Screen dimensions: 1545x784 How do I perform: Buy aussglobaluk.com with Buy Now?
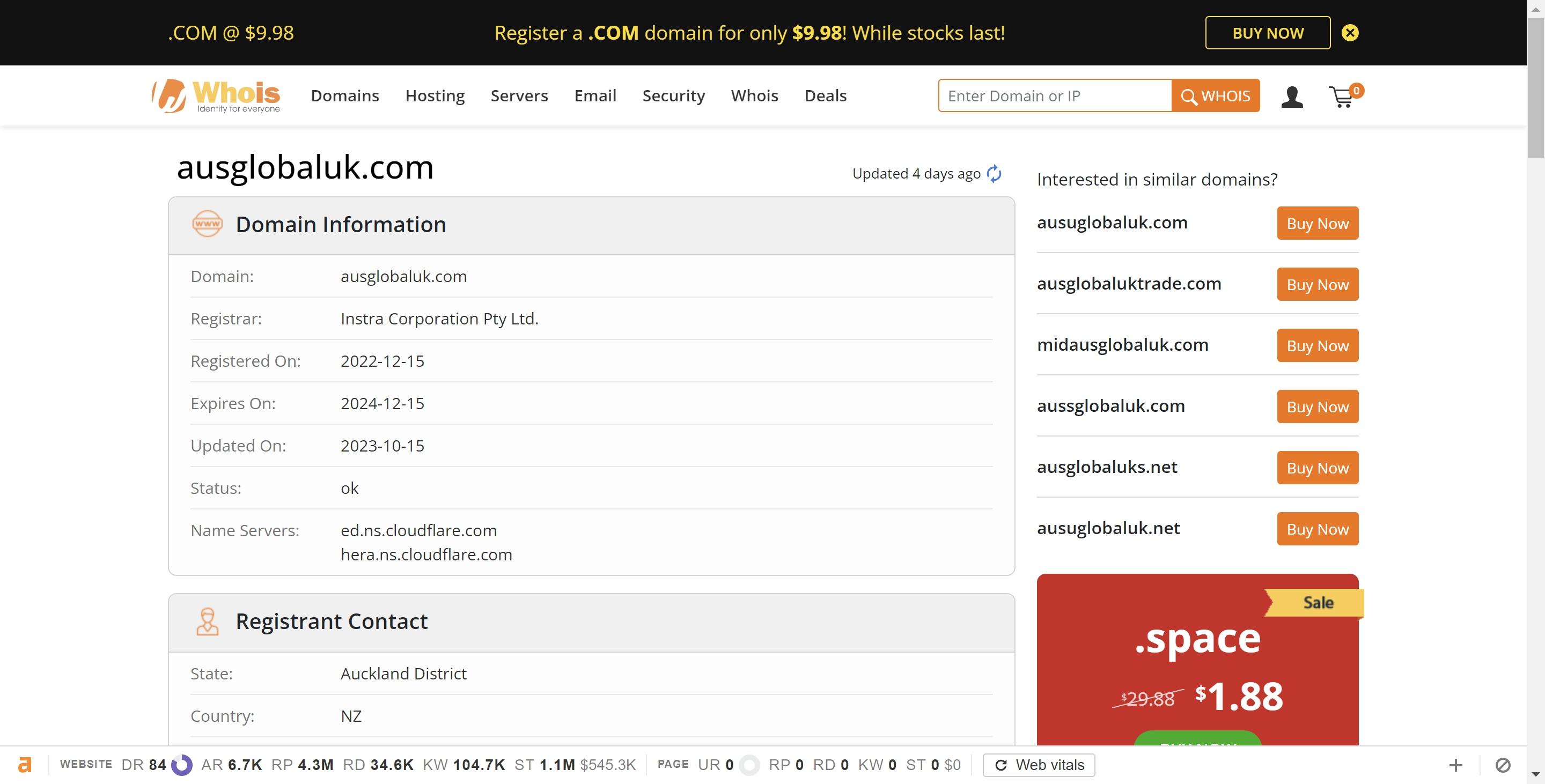click(1317, 407)
